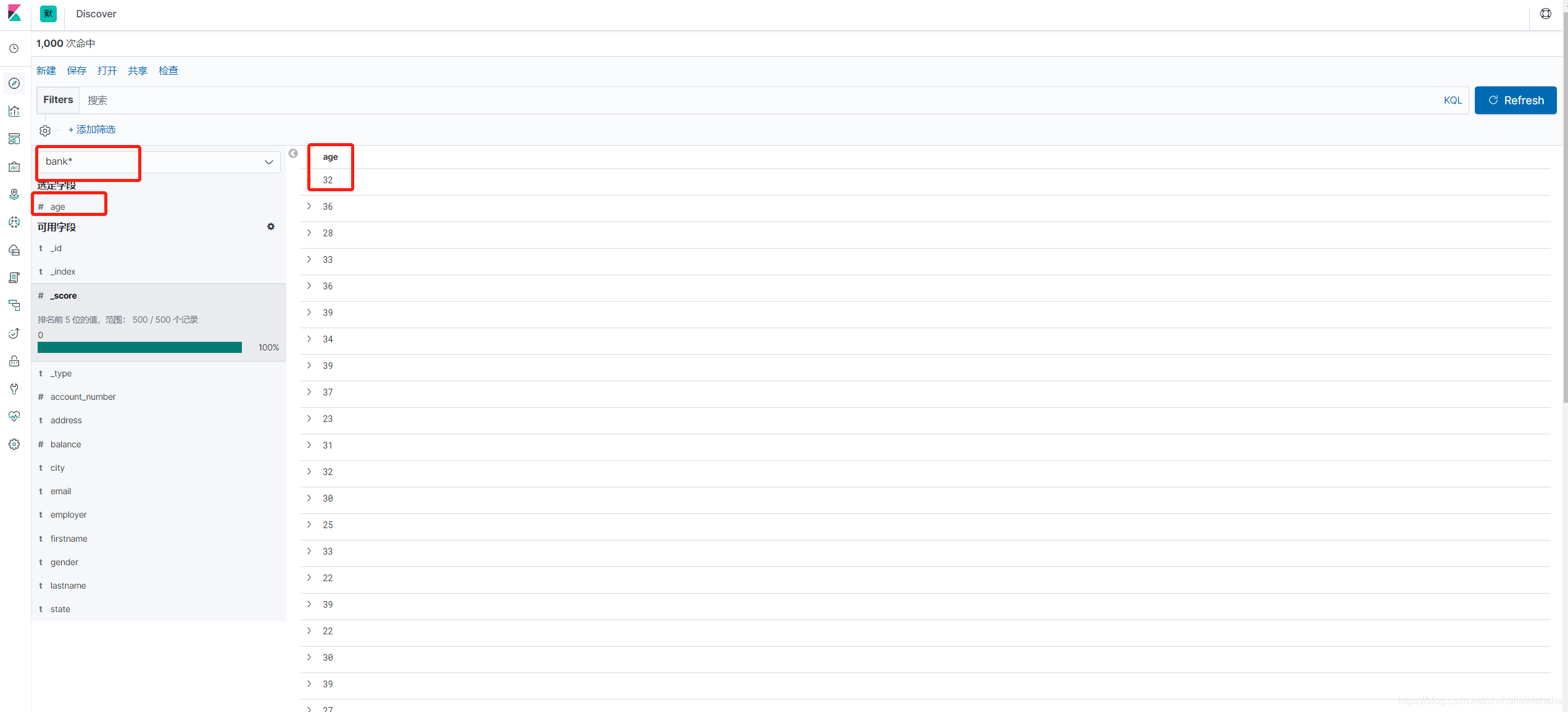Click the account_number field in list
The image size is (1568, 712).
click(x=83, y=396)
